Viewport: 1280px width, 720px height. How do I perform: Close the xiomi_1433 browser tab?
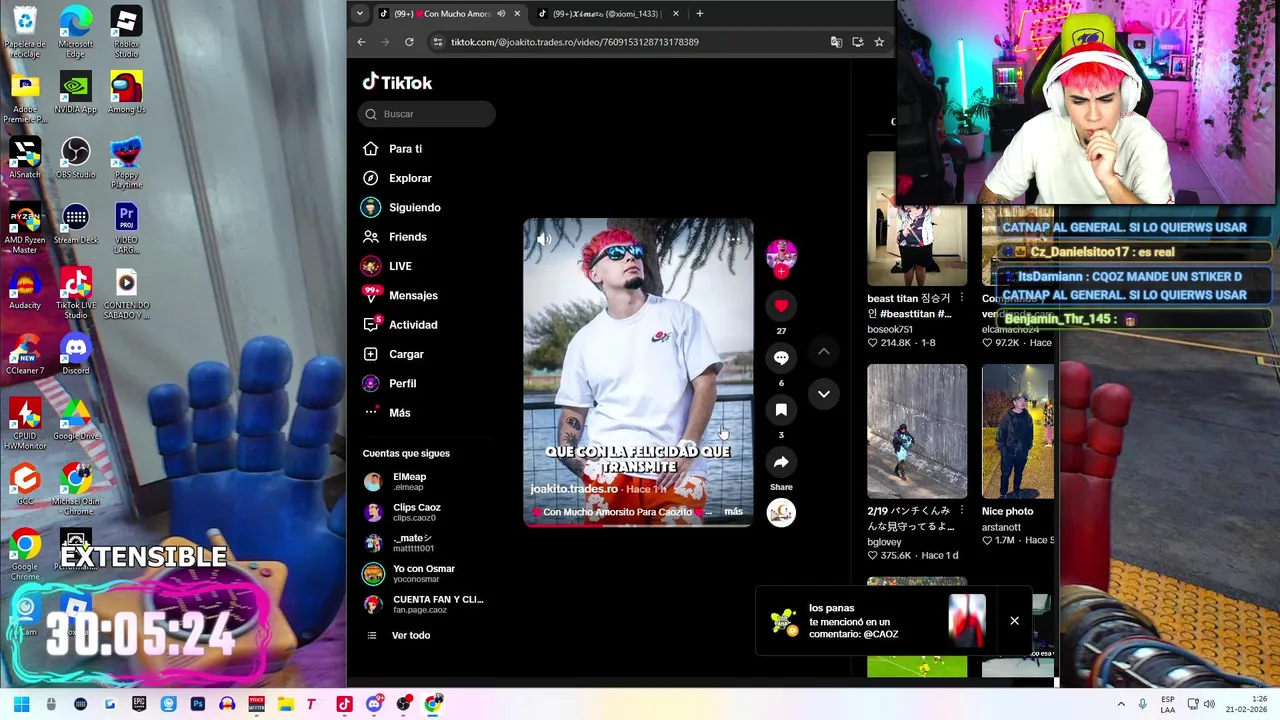click(x=676, y=14)
